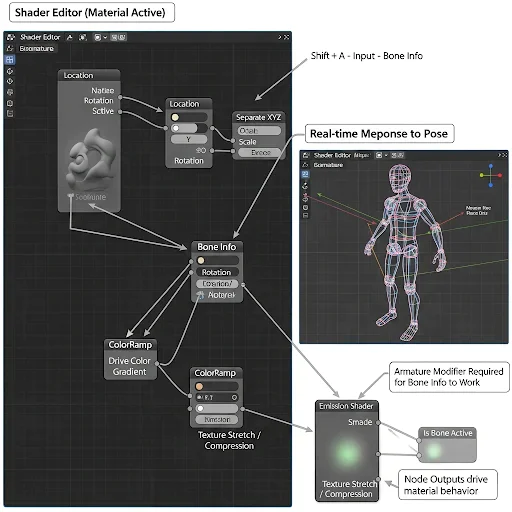Click the output socket on the Bone Info node's right edge
This screenshot has height=512, width=512.
pos(243,285)
